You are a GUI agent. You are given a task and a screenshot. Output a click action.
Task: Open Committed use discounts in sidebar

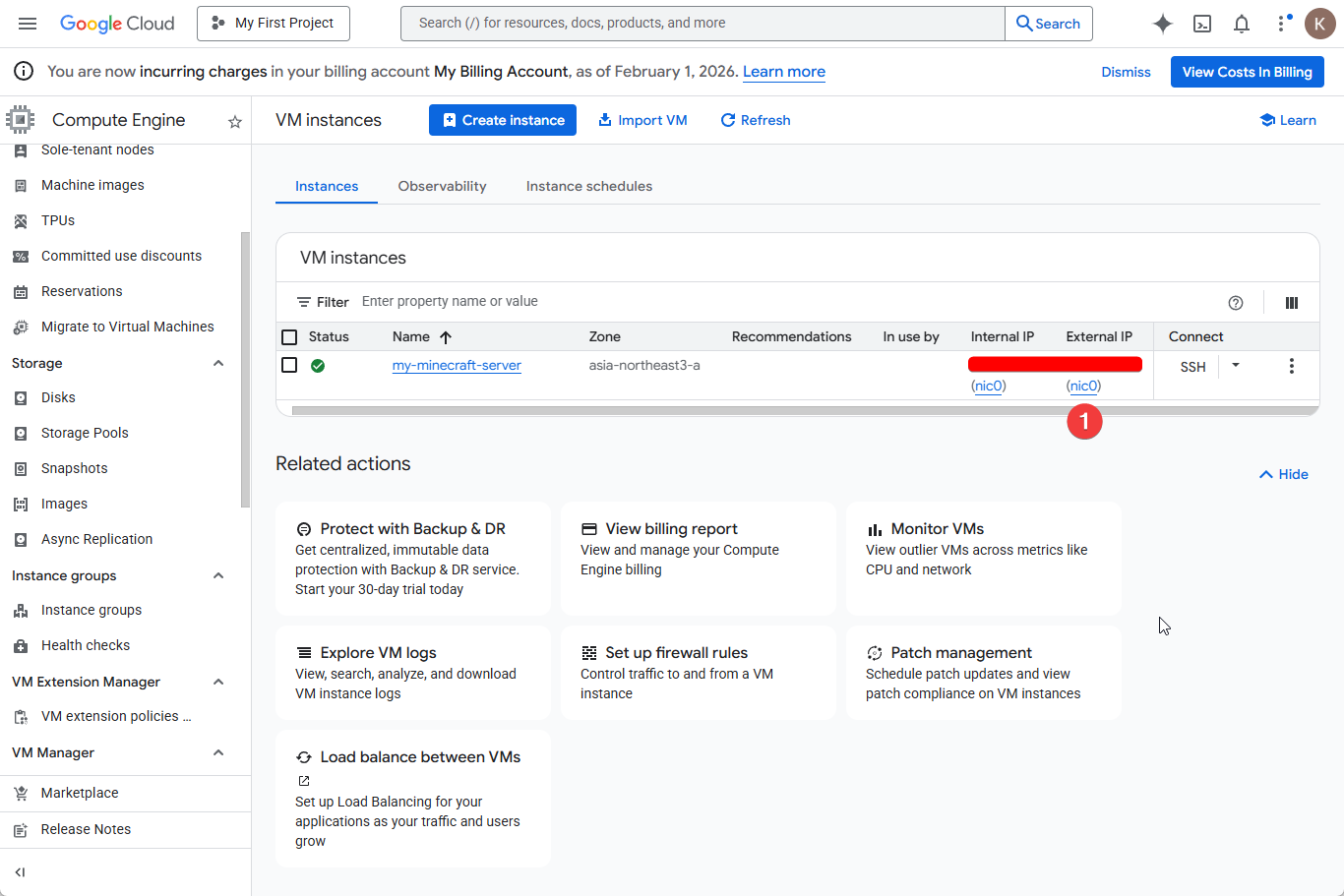click(120, 256)
